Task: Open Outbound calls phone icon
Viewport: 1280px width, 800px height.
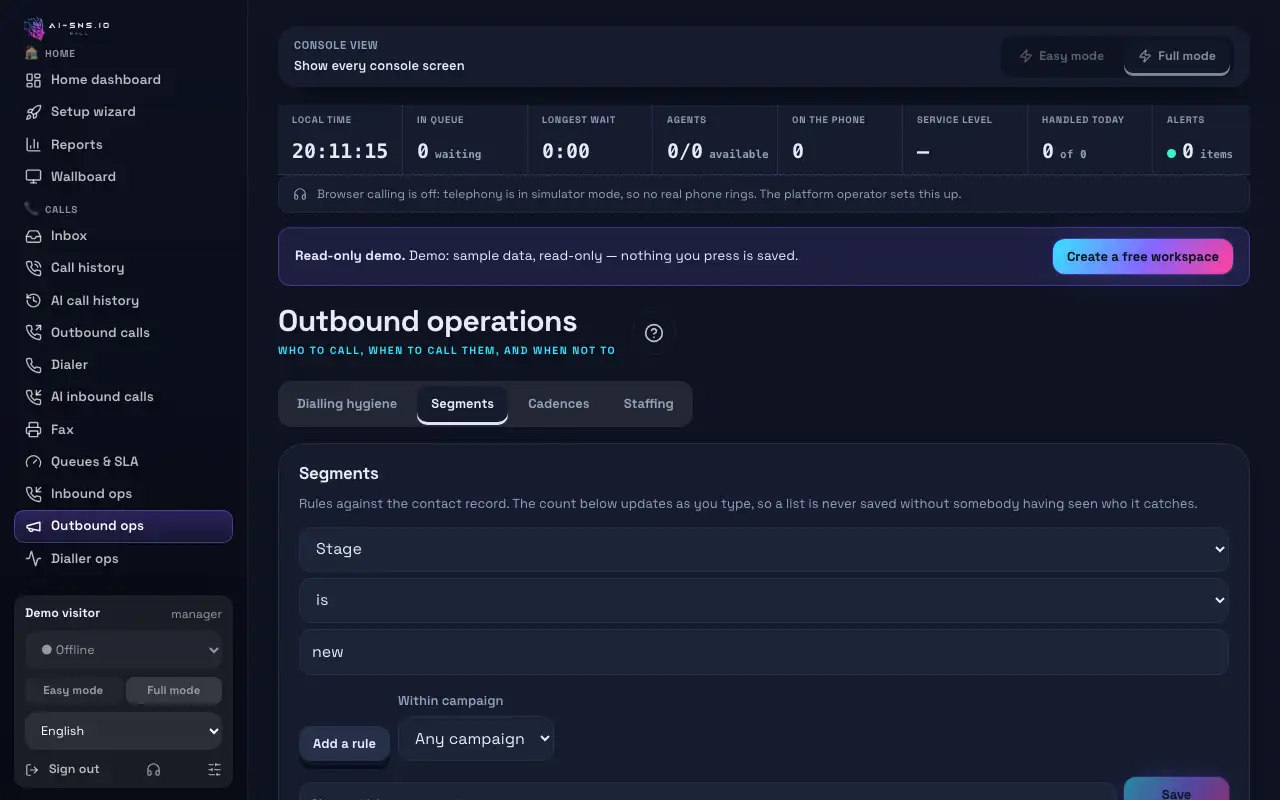Action: pyautogui.click(x=33, y=333)
